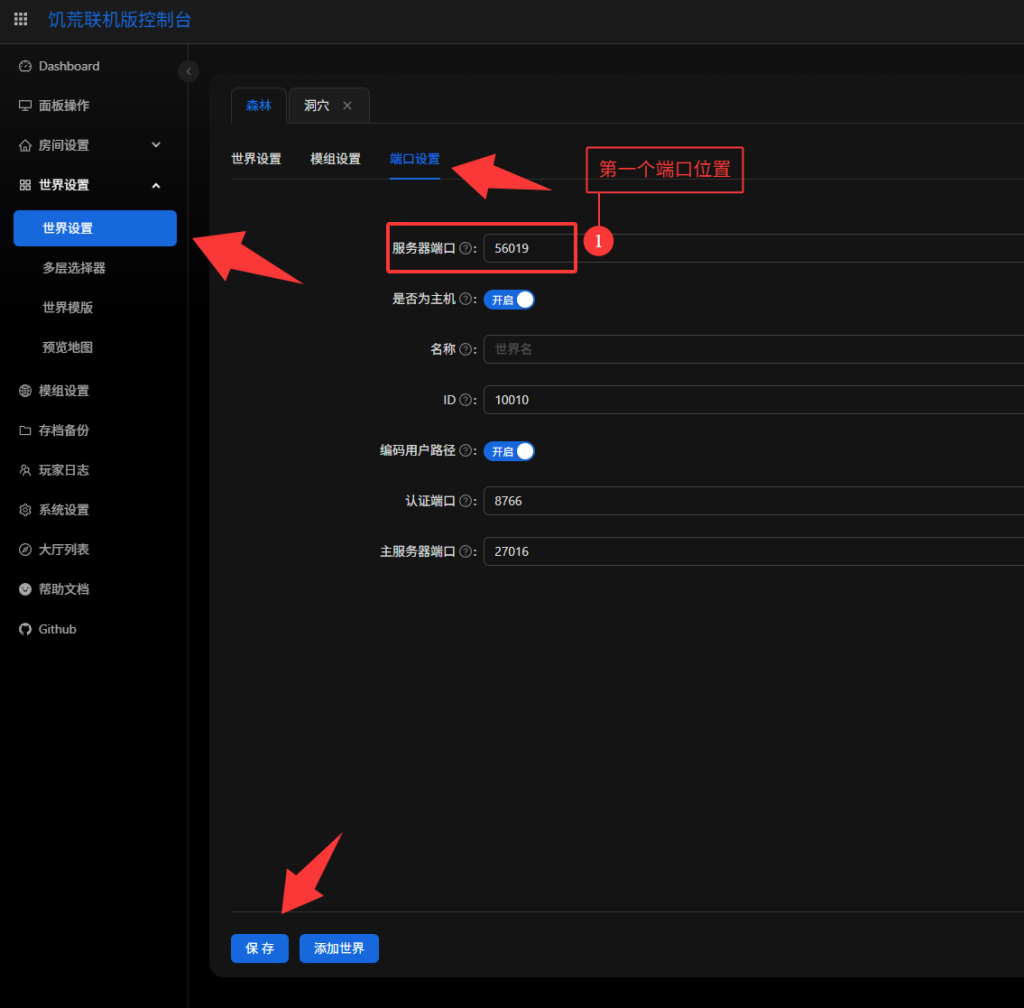Viewport: 1024px width, 1008px height.
Task: Open the app grid menu icon
Action: pos(21,19)
